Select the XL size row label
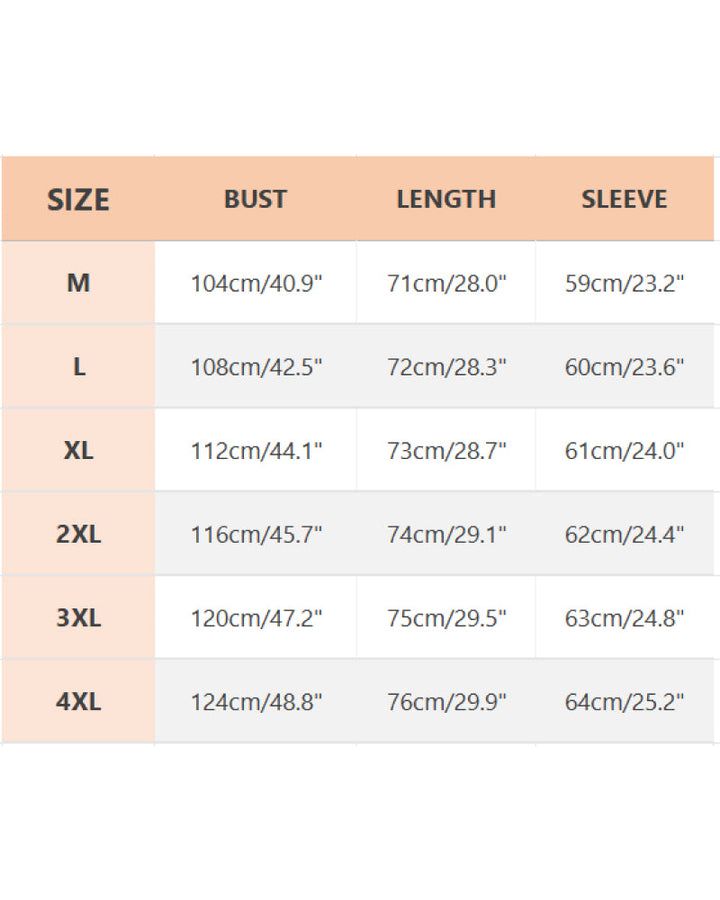This screenshot has height=900, width=720. (78, 451)
